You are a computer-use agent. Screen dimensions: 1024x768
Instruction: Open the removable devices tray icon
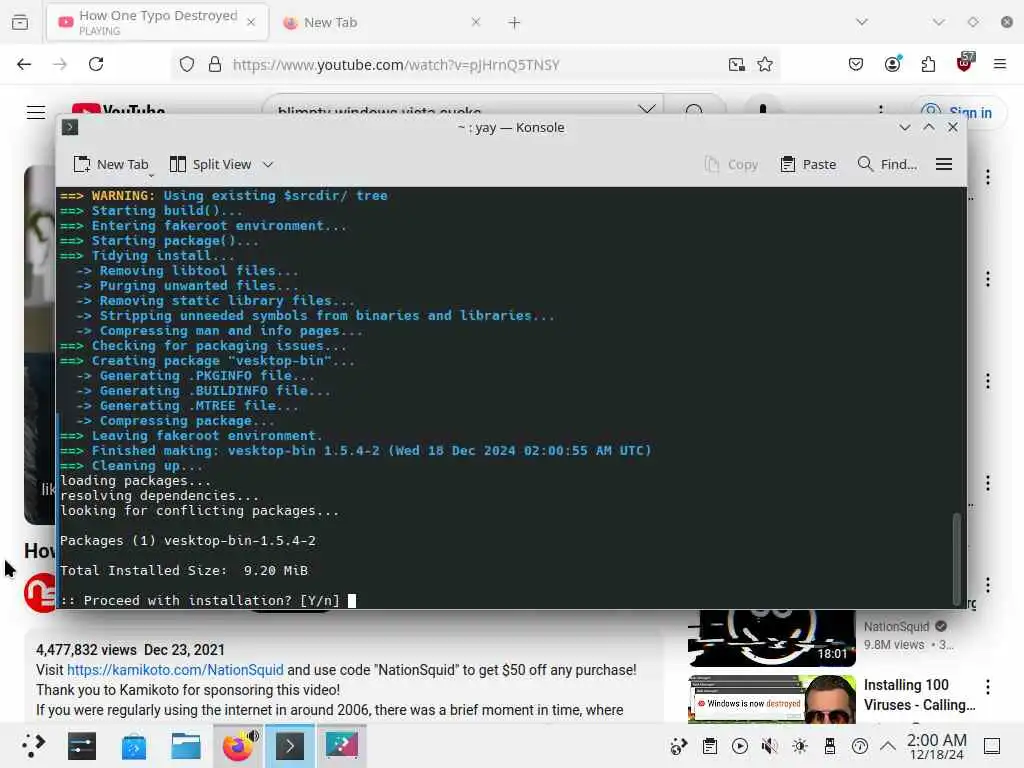[830, 746]
